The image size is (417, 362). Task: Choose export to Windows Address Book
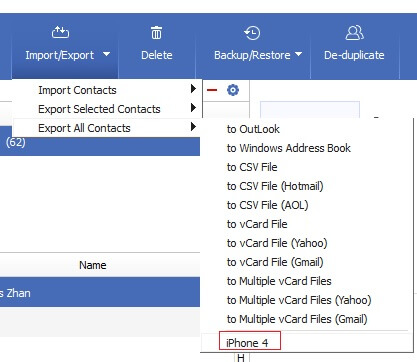(x=289, y=148)
